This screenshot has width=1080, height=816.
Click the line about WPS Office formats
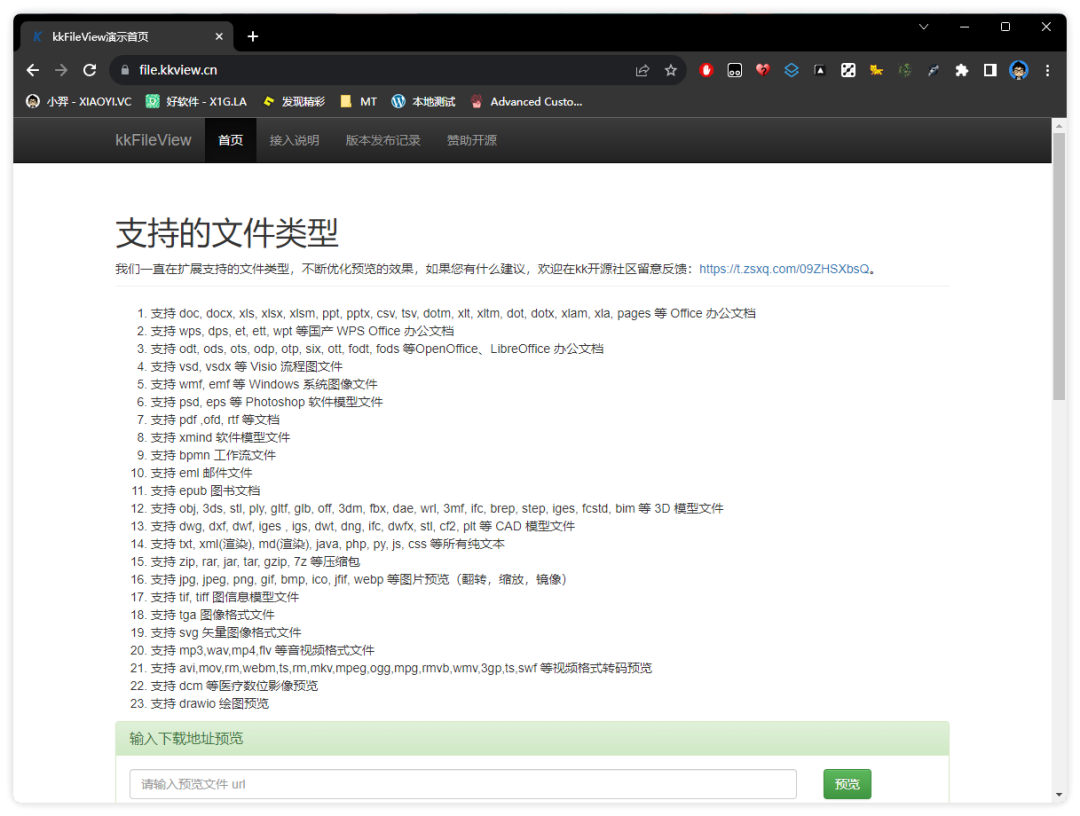(x=302, y=331)
